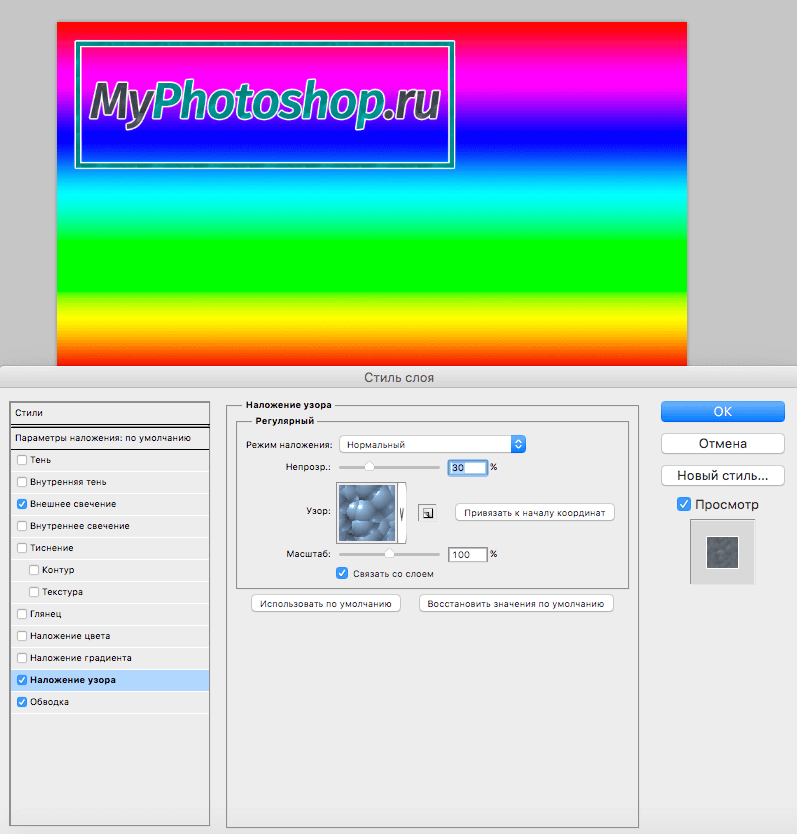Toggle the Просмотр preview checkbox

pyautogui.click(x=684, y=504)
